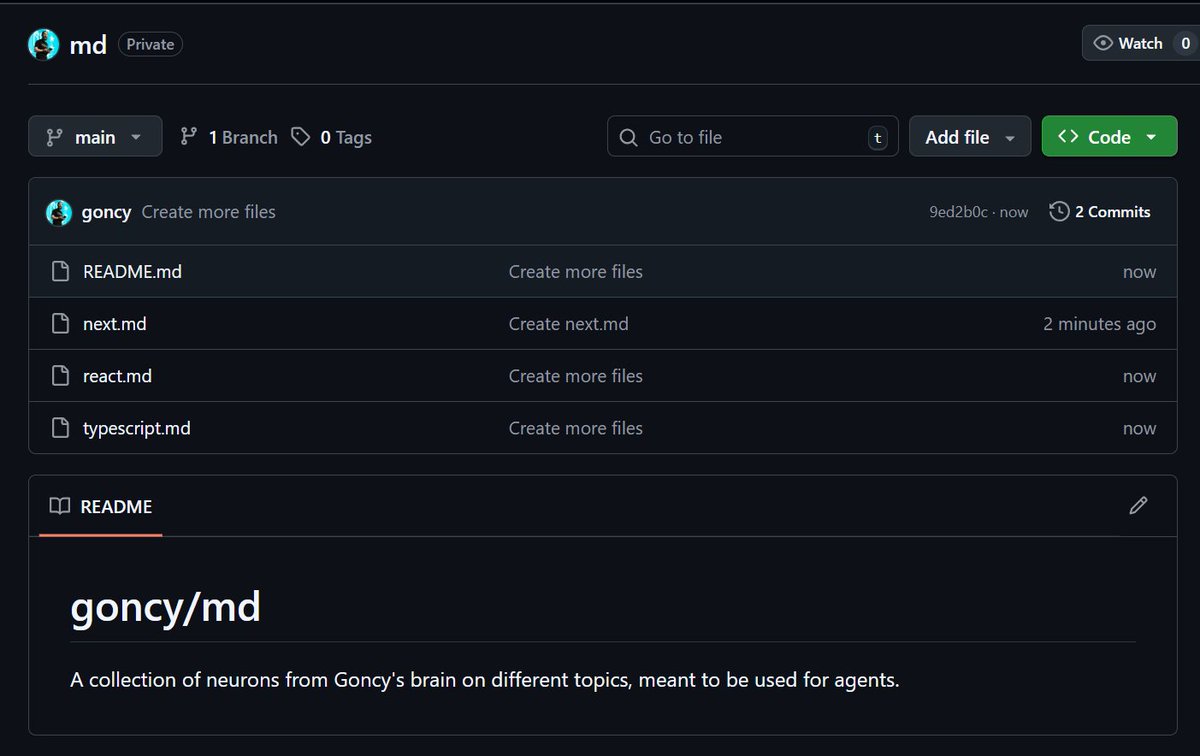This screenshot has height=756, width=1200.
Task: Click the goncy/md README heading
Action: [165, 607]
